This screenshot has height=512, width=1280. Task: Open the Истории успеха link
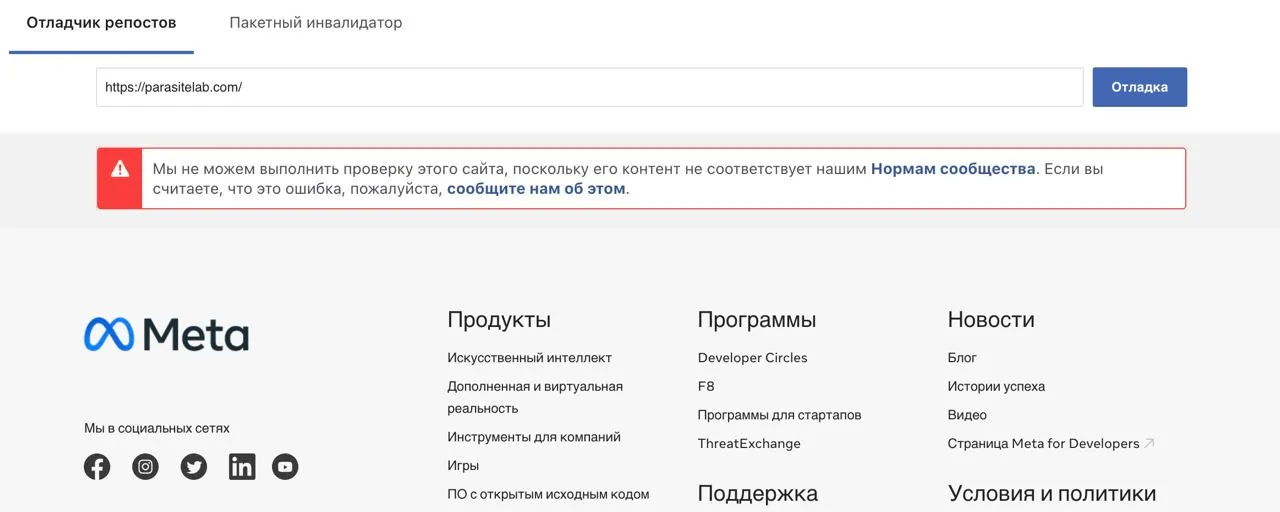(996, 386)
